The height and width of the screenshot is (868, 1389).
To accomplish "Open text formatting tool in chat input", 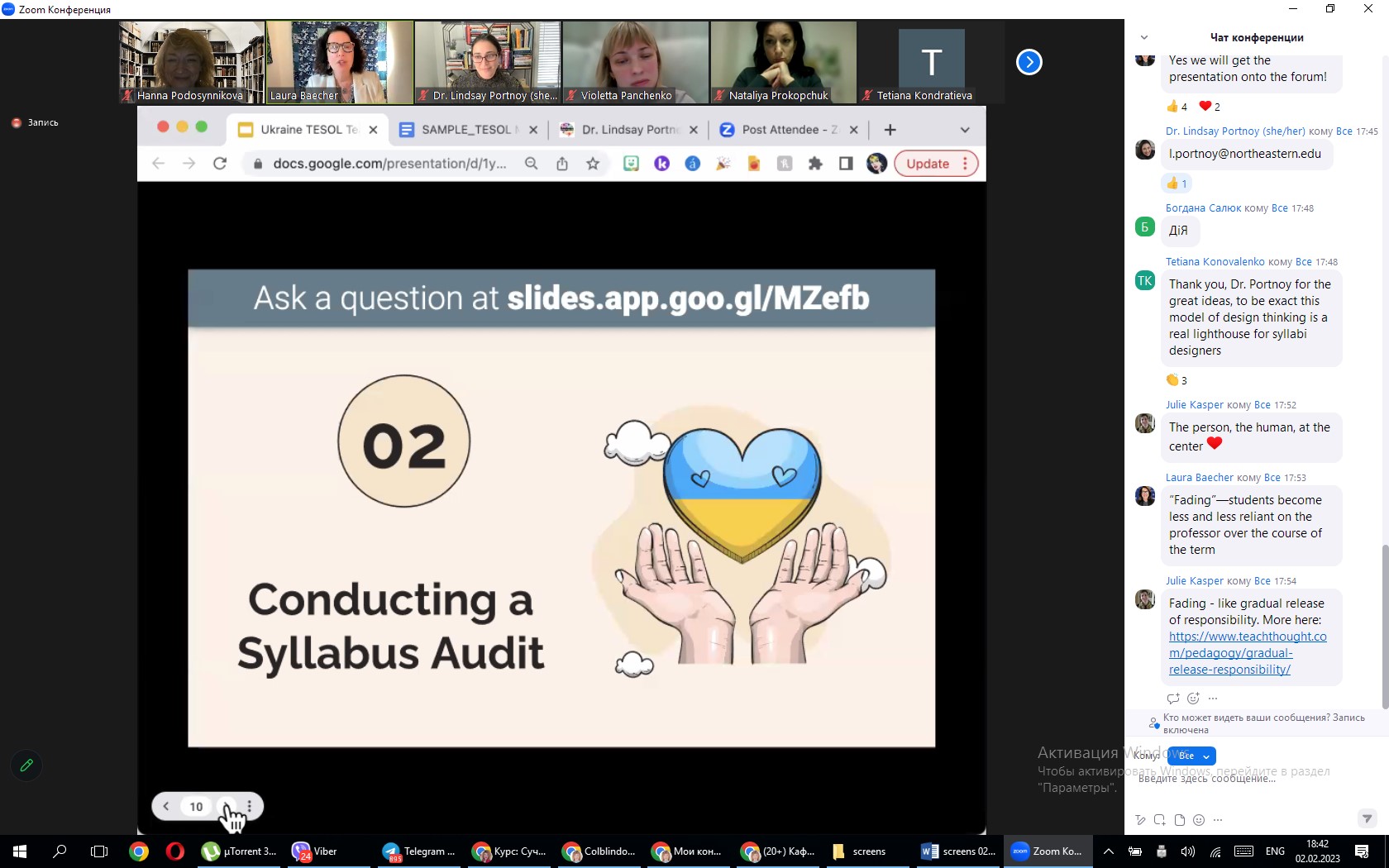I will (1140, 820).
